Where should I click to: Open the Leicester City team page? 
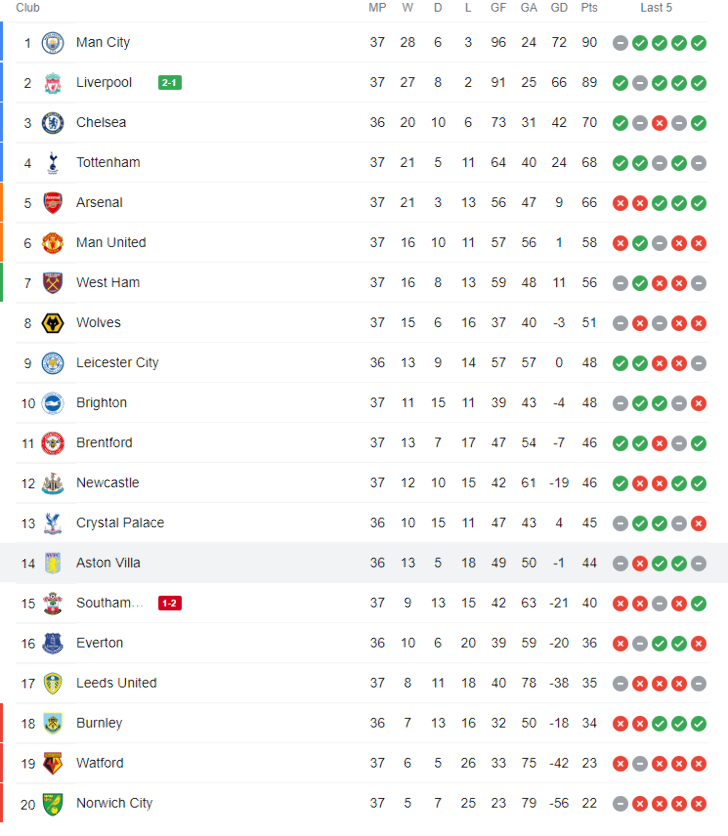pyautogui.click(x=117, y=363)
